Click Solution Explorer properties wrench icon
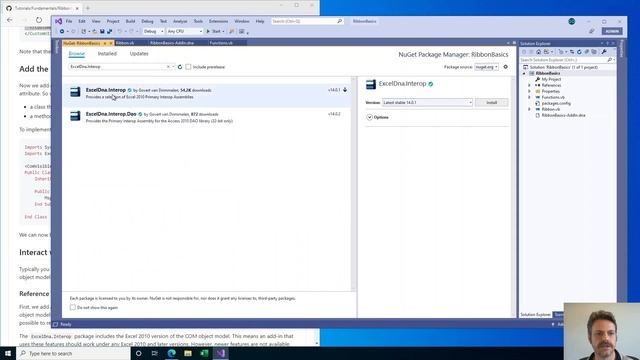Screen dimensions: 640x360 click(604, 52)
